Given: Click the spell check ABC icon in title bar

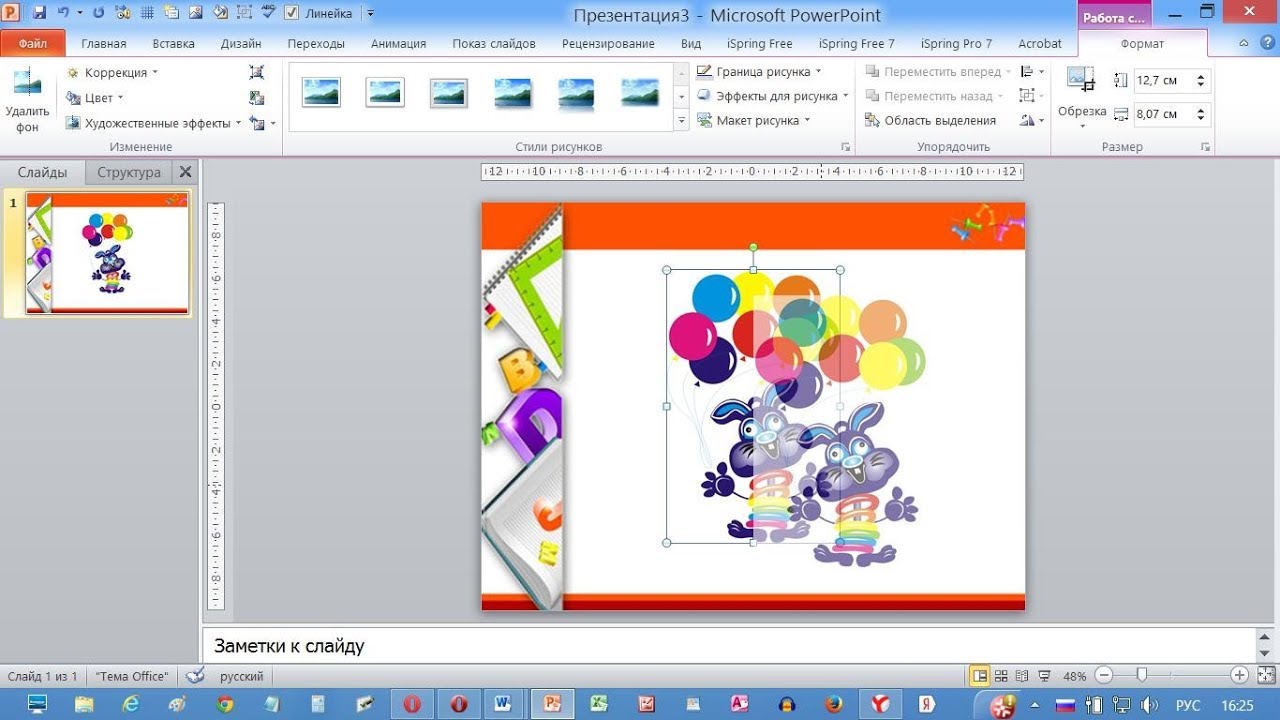Looking at the screenshot, I should [268, 13].
